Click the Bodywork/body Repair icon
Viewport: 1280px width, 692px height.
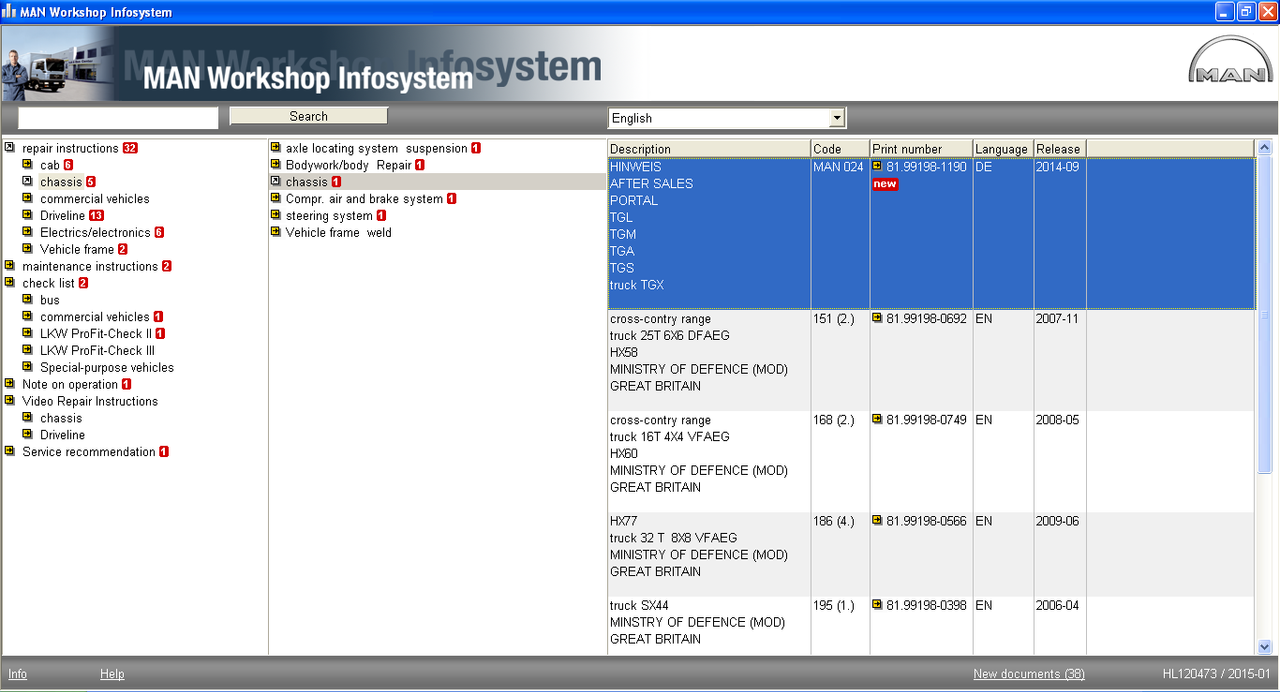click(275, 164)
